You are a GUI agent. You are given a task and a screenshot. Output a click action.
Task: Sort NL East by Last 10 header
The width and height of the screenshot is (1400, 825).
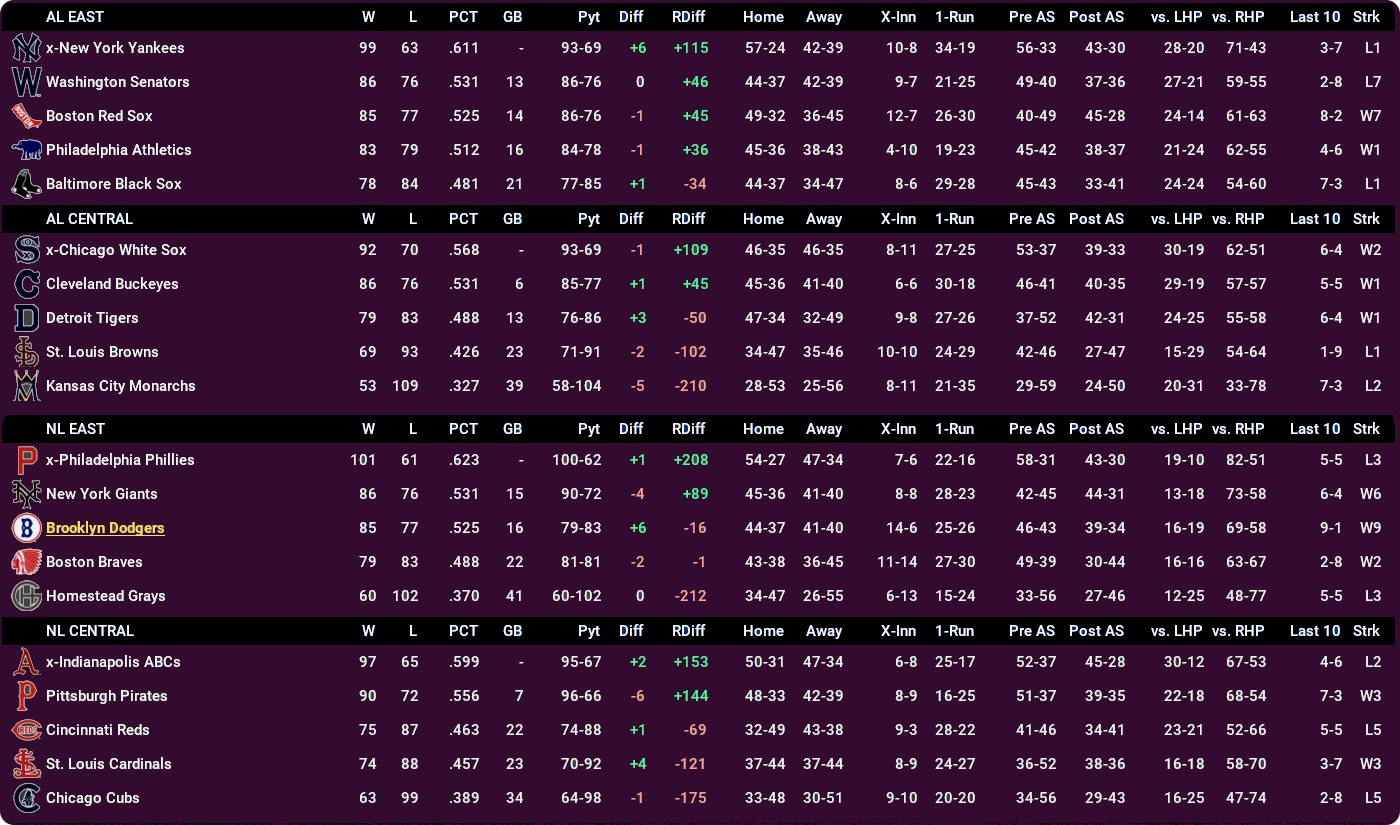click(1314, 429)
